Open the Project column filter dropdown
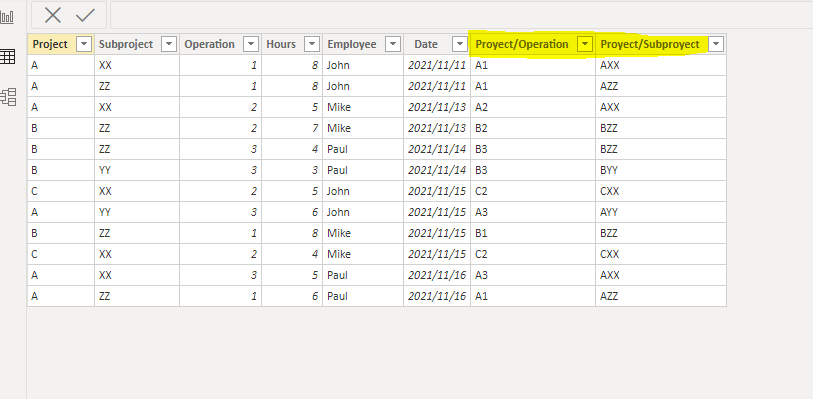 click(84, 44)
